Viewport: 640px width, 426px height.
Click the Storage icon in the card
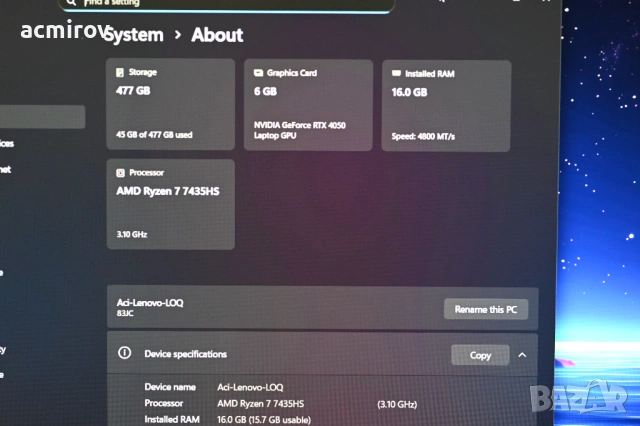click(x=120, y=73)
